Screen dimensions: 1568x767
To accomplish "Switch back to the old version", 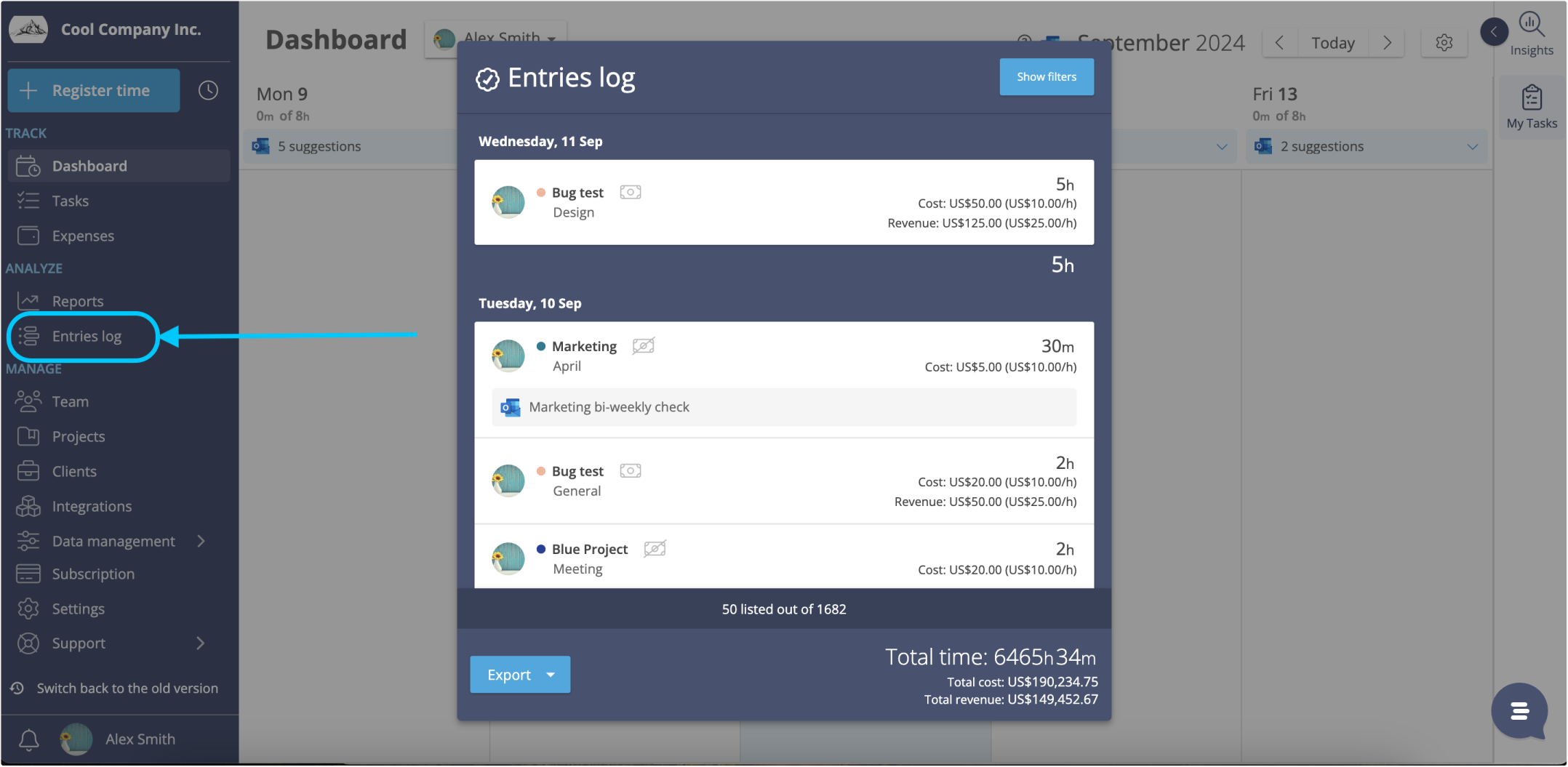I will point(127,688).
